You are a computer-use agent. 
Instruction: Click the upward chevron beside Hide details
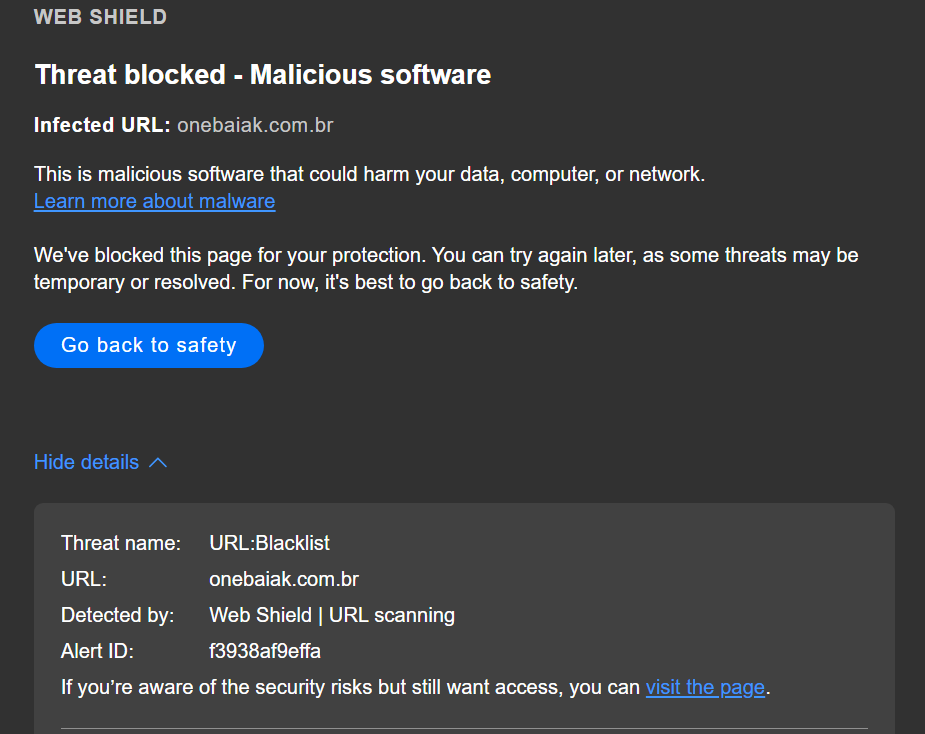tap(158, 462)
